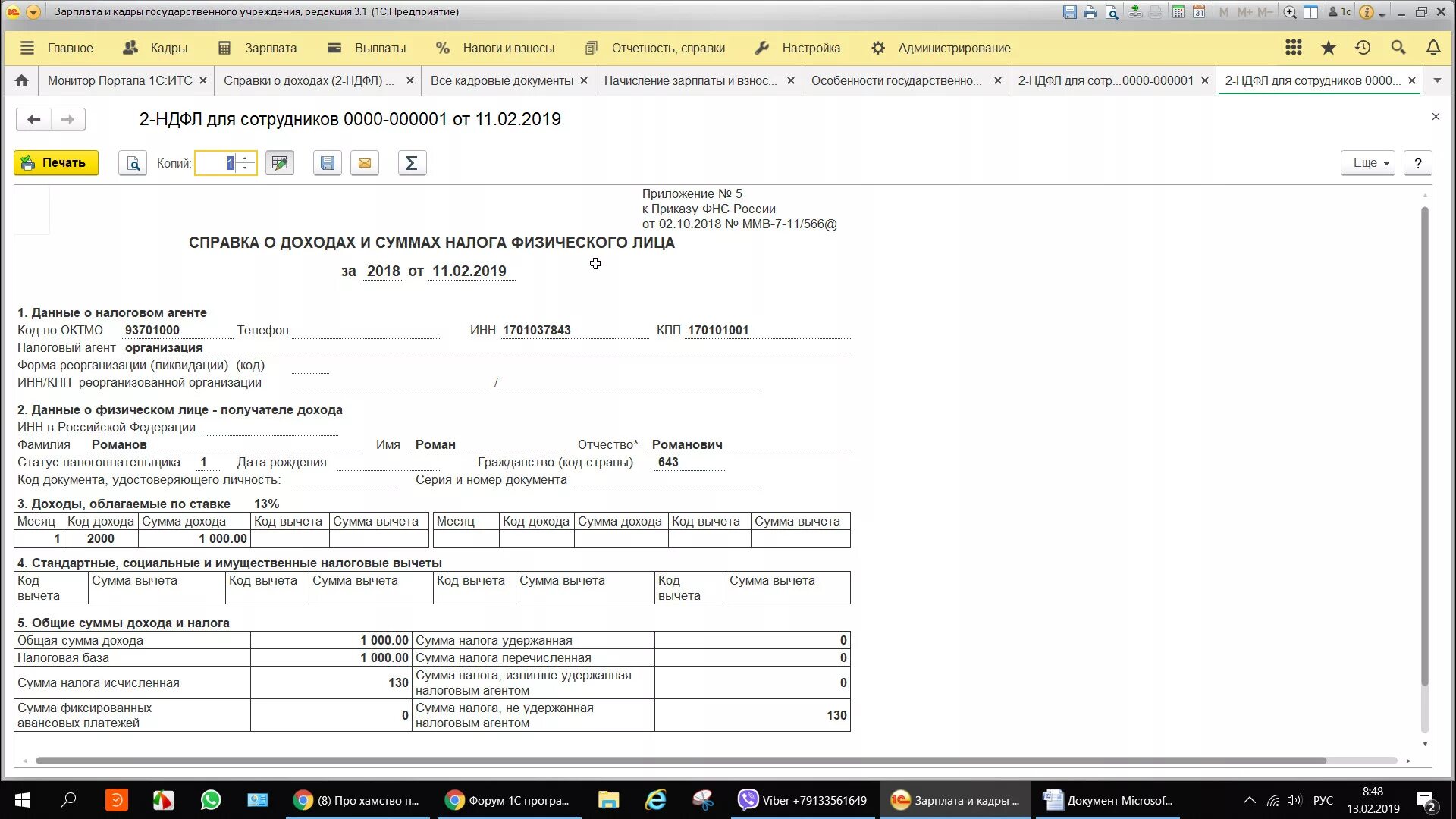Open Налоги и взносы section
The width and height of the screenshot is (1456, 819).
(495, 48)
